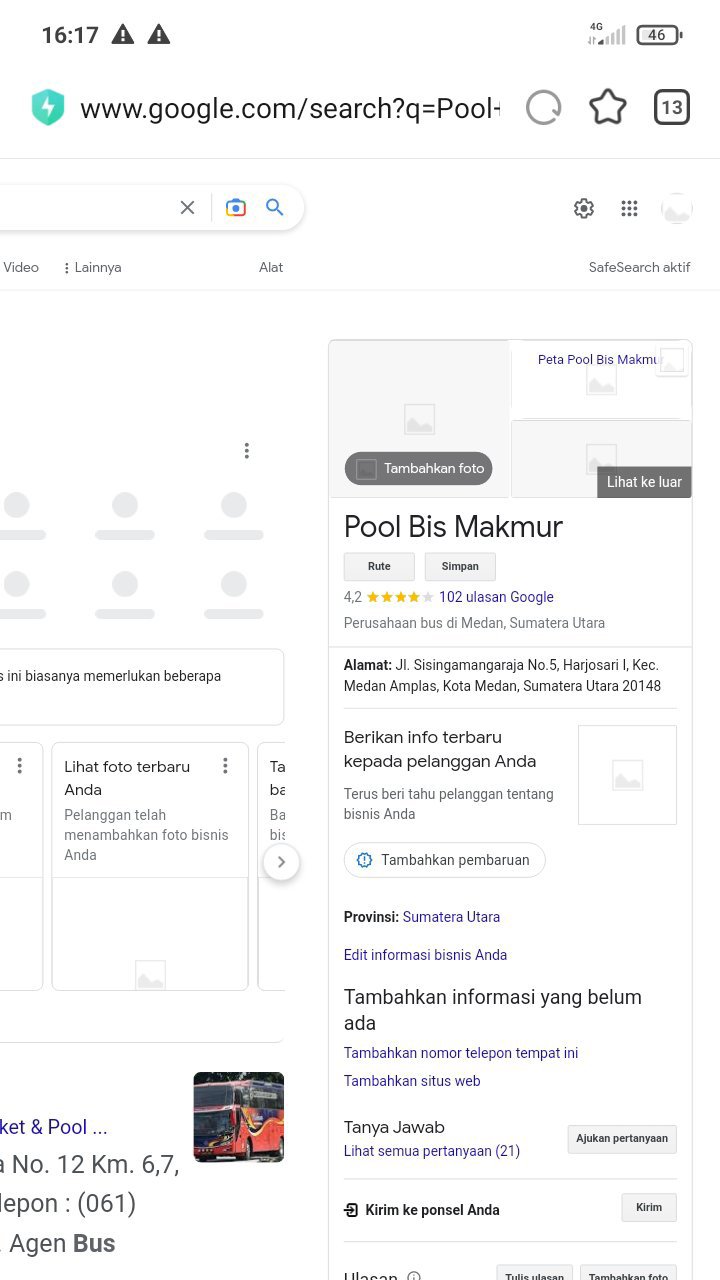Open the Lainnya more-filters dropdown
This screenshot has width=720, height=1280.
tap(92, 267)
